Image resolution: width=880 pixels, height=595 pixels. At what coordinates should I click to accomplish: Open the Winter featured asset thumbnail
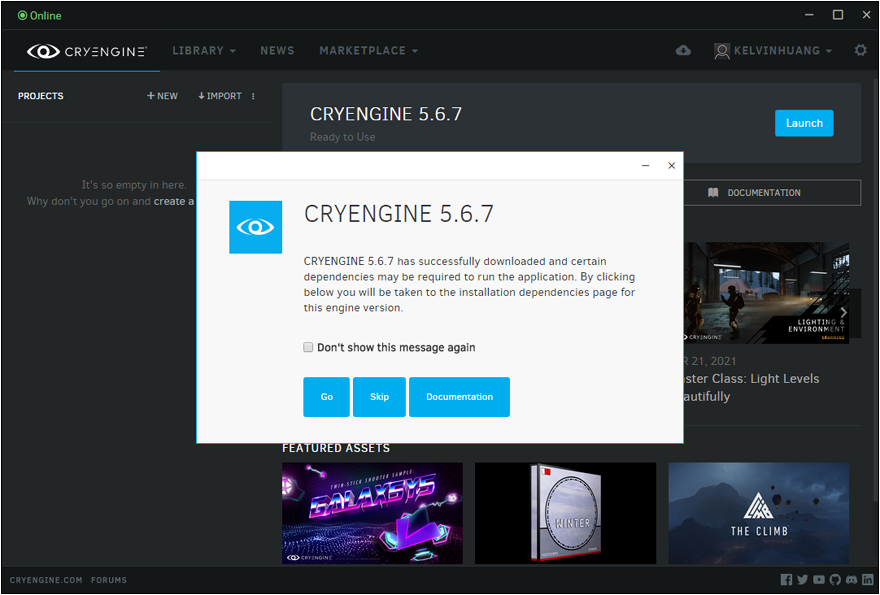point(566,513)
